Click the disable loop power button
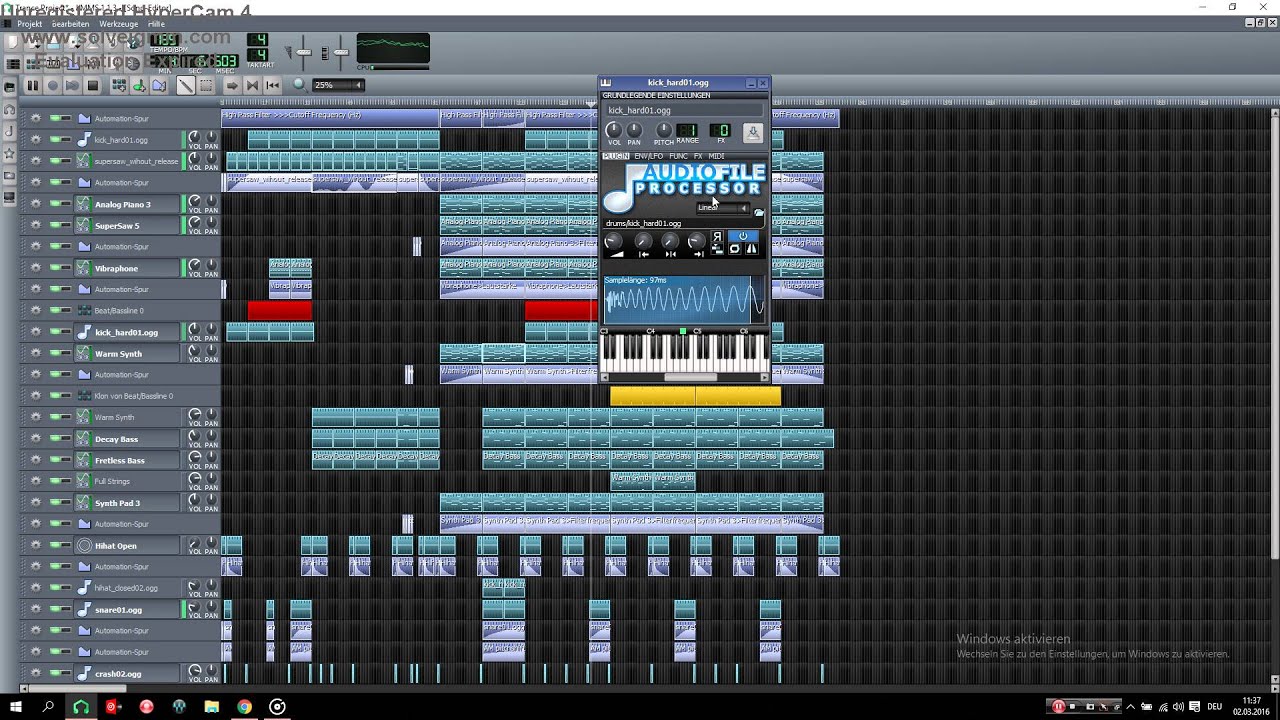 point(742,237)
